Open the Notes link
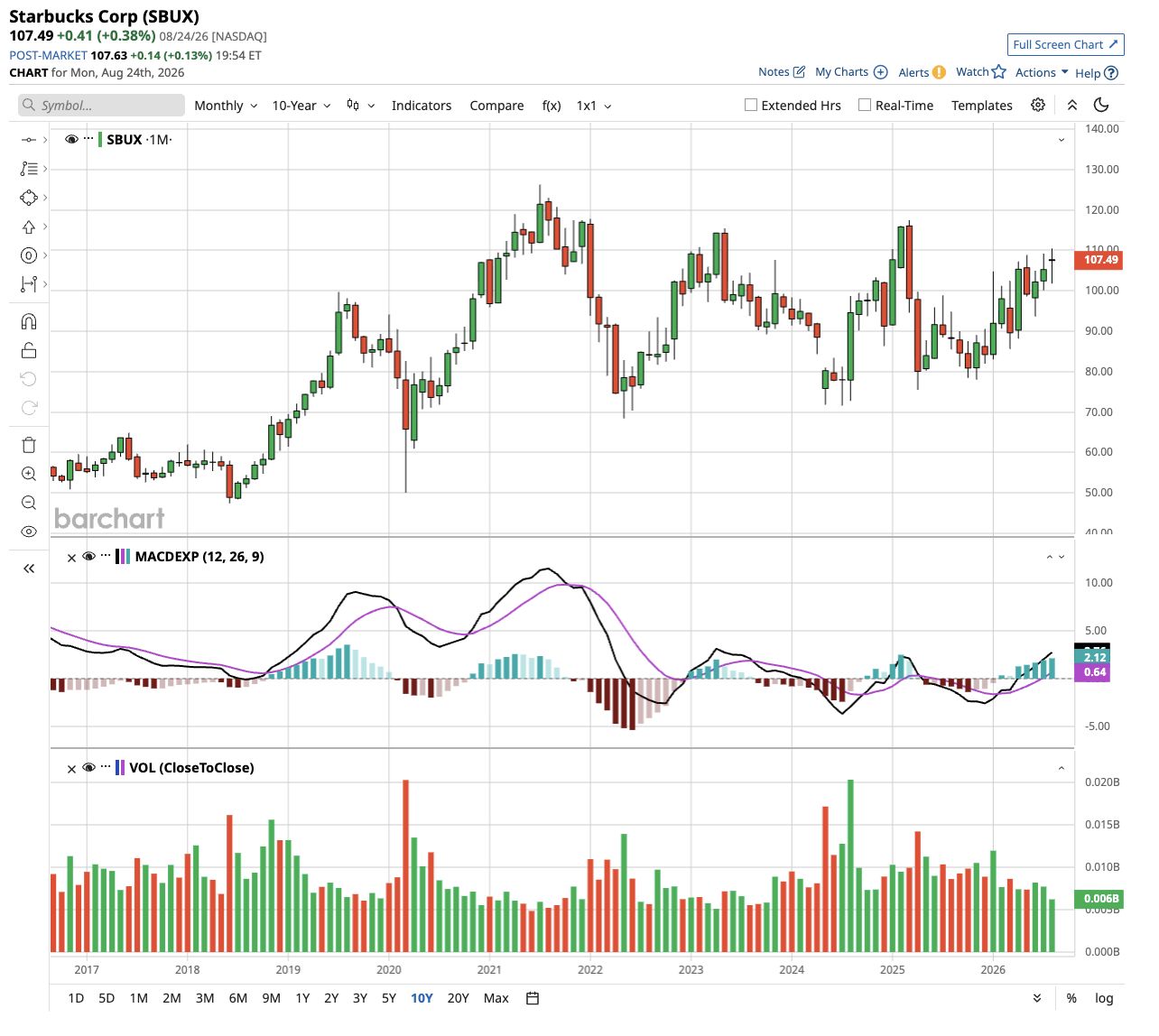 782,72
